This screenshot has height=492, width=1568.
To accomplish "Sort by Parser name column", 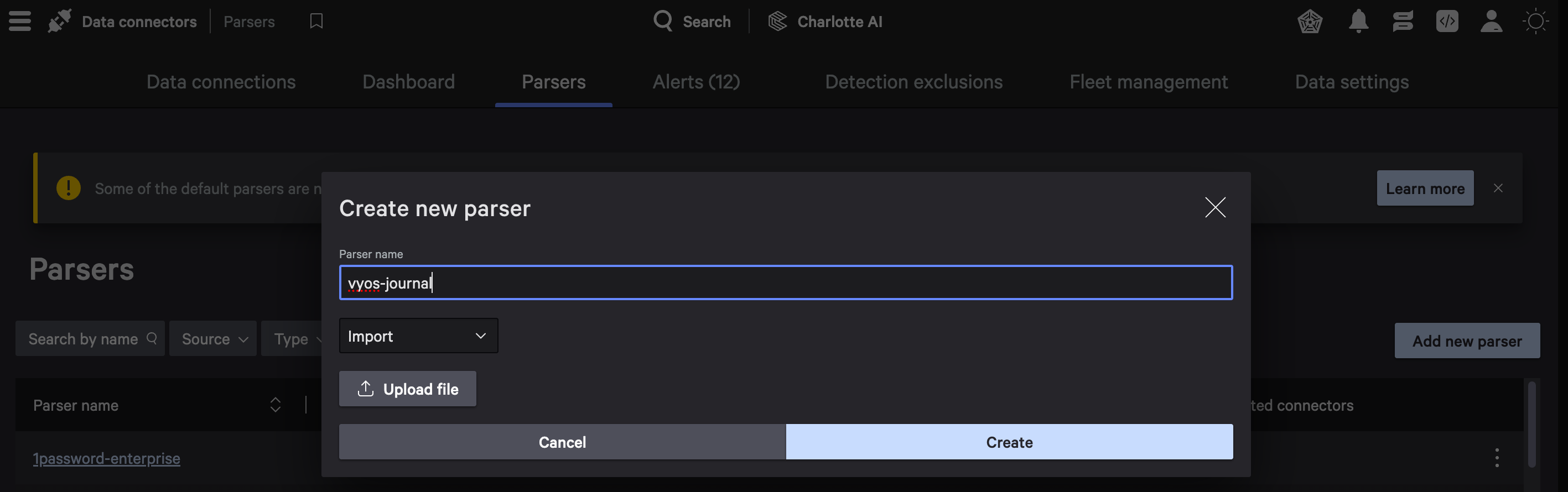I will click(275, 405).
